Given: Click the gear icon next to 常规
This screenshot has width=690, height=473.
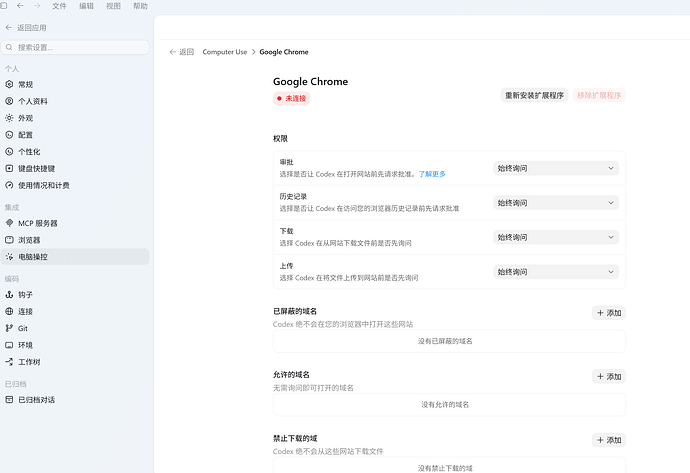Looking at the screenshot, I should (x=9, y=84).
